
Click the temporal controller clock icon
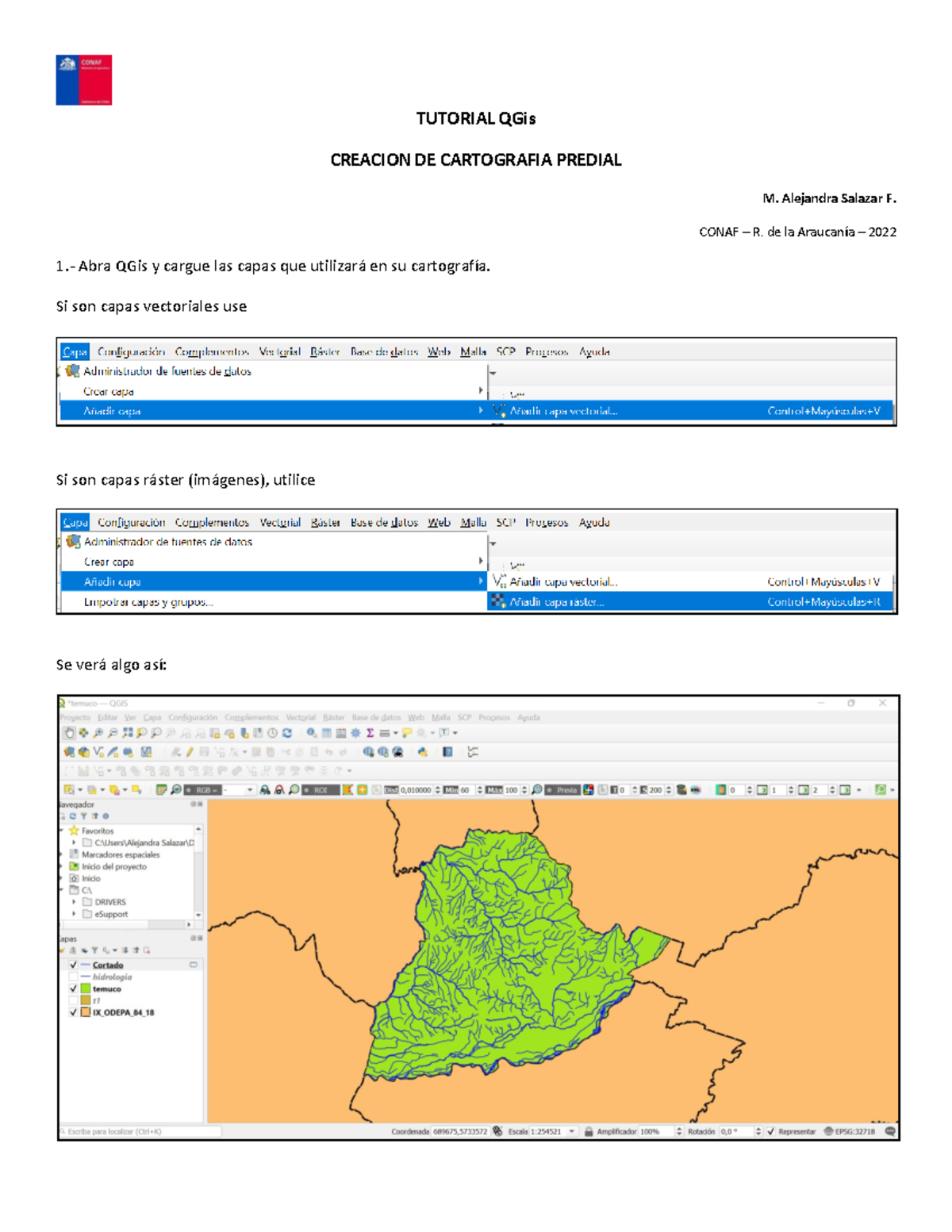click(274, 732)
